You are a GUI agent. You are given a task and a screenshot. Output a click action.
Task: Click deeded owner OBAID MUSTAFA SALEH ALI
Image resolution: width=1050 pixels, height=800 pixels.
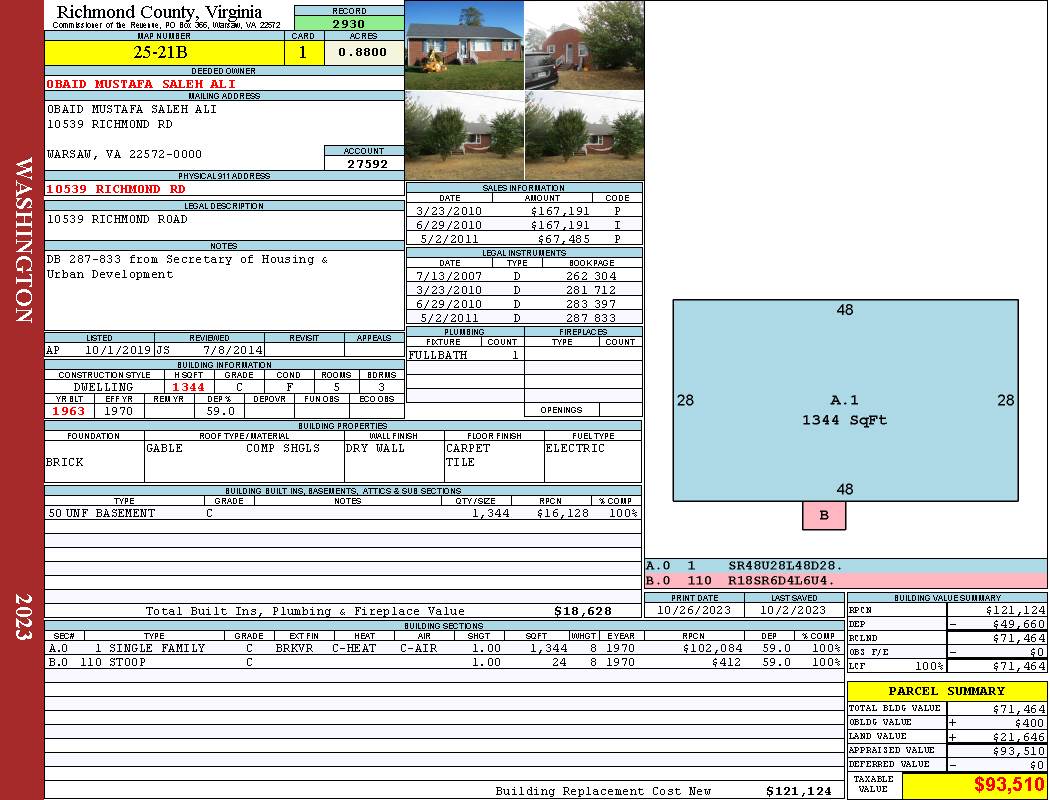coord(141,84)
